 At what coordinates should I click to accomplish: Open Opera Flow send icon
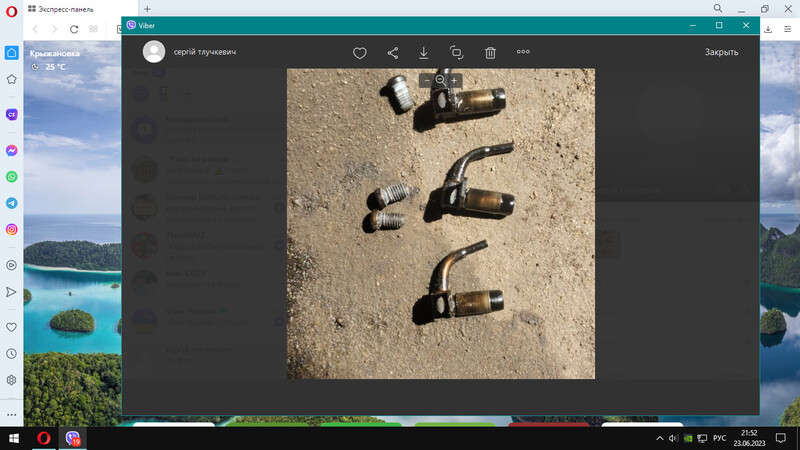[11, 292]
